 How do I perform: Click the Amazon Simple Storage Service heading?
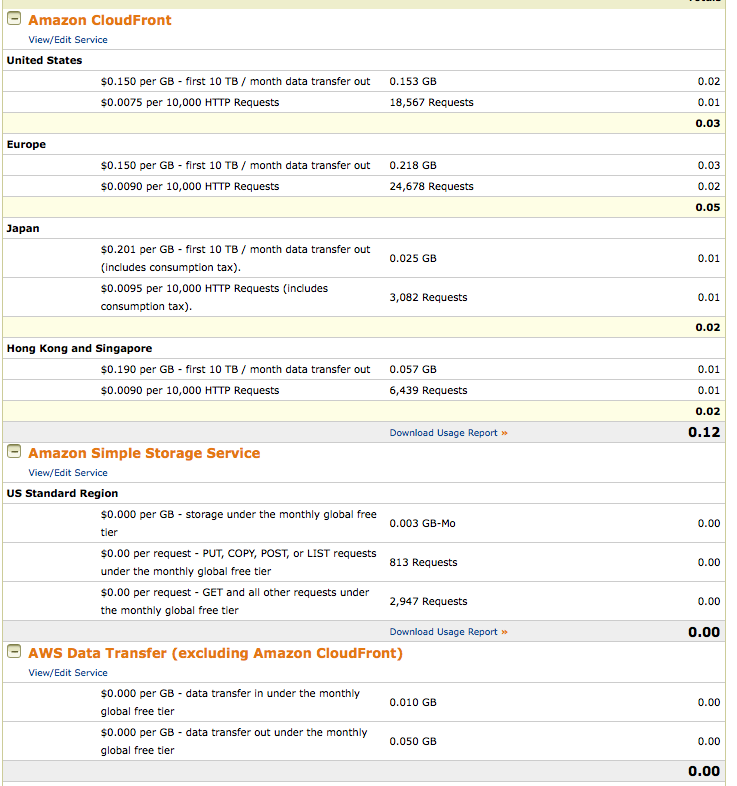(144, 453)
